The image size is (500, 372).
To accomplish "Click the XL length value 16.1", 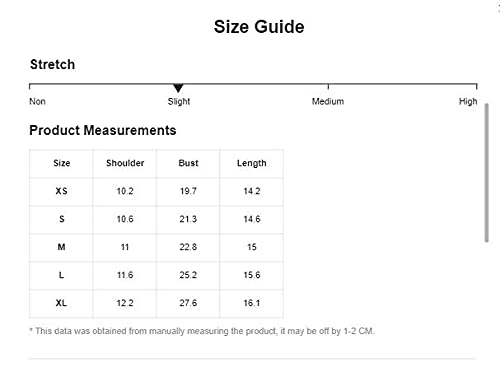I will coord(252,303).
